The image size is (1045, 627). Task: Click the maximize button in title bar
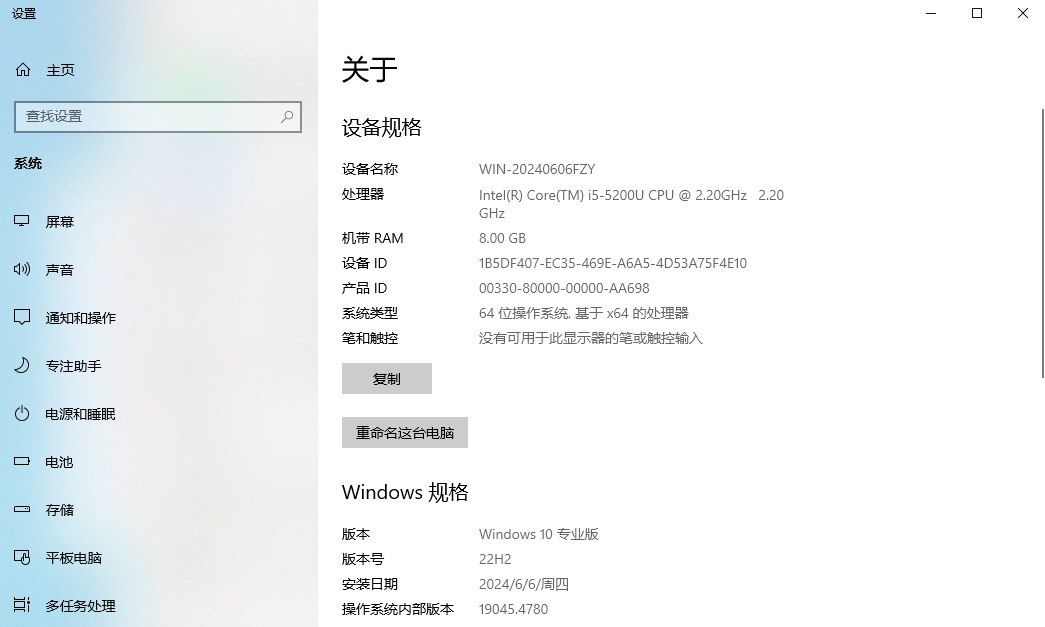976,13
